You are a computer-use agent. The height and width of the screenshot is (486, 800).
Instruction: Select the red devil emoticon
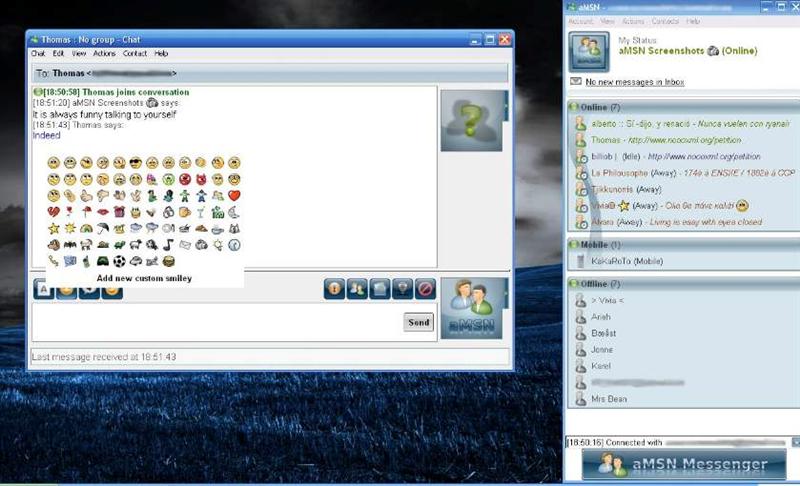point(201,179)
